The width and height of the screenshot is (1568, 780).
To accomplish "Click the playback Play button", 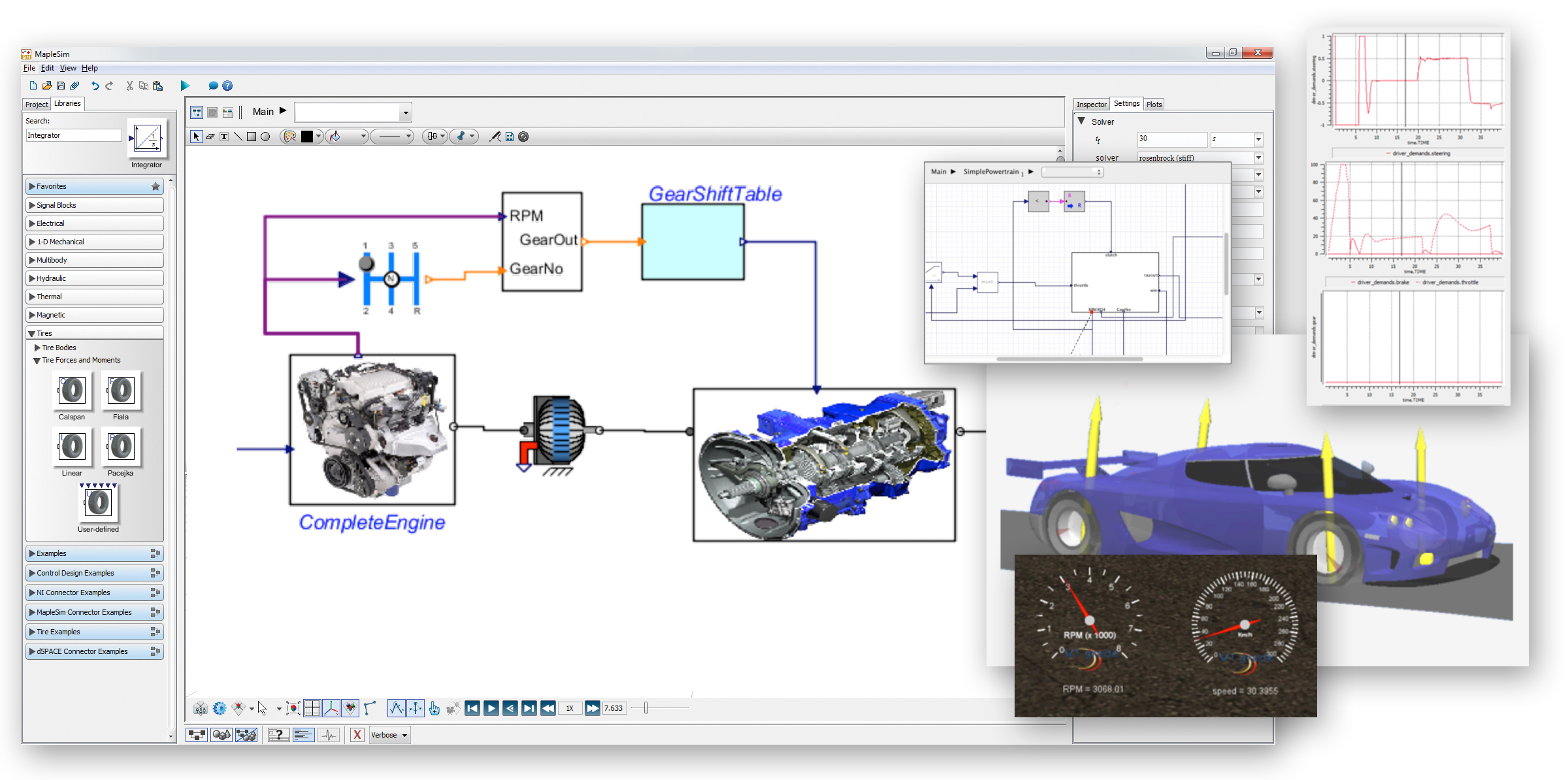I will click(x=491, y=708).
